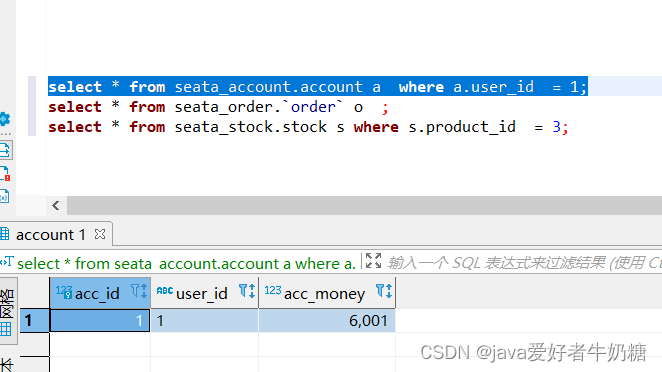
Task: Click the SQL text icon before the result query
Action: [x=7, y=262]
